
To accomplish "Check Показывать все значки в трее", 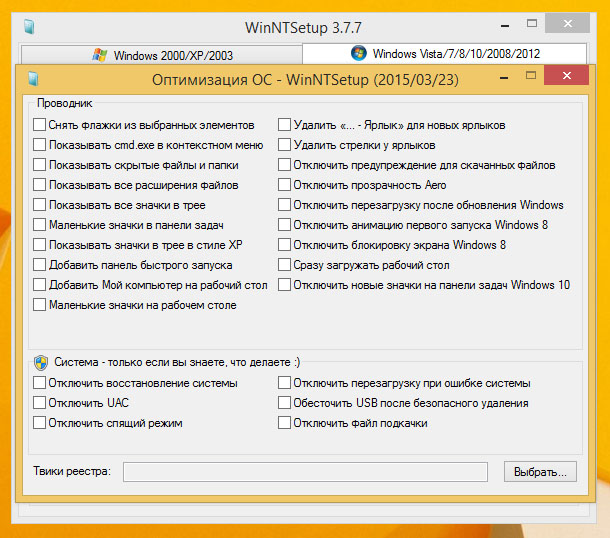I will pos(39,205).
